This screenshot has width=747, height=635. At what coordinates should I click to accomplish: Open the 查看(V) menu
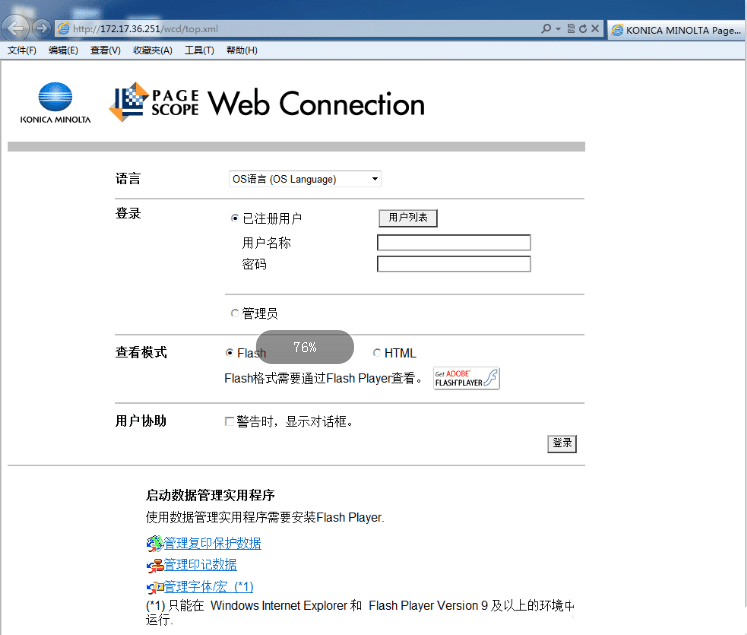click(105, 50)
